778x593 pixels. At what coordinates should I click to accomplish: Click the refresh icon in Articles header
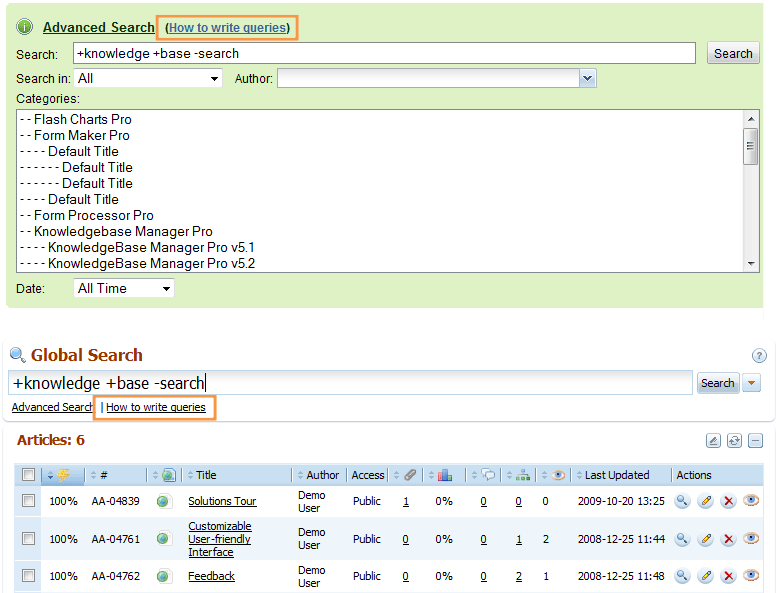pos(734,440)
